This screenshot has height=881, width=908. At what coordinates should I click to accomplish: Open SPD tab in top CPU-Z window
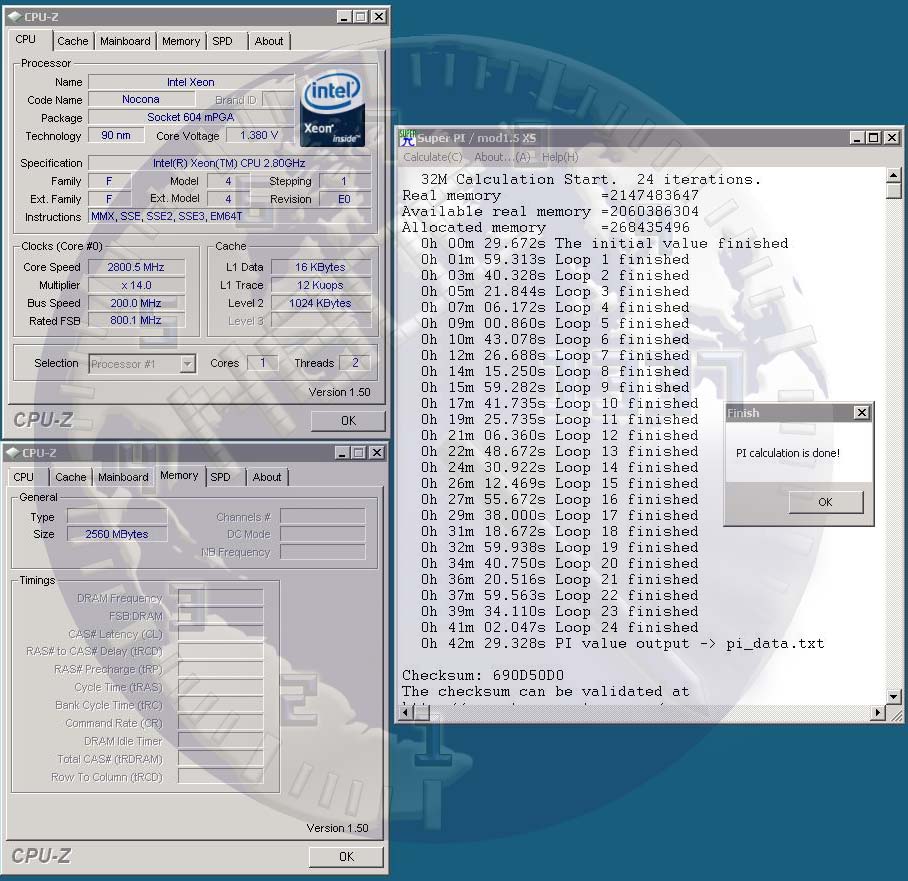coord(222,41)
